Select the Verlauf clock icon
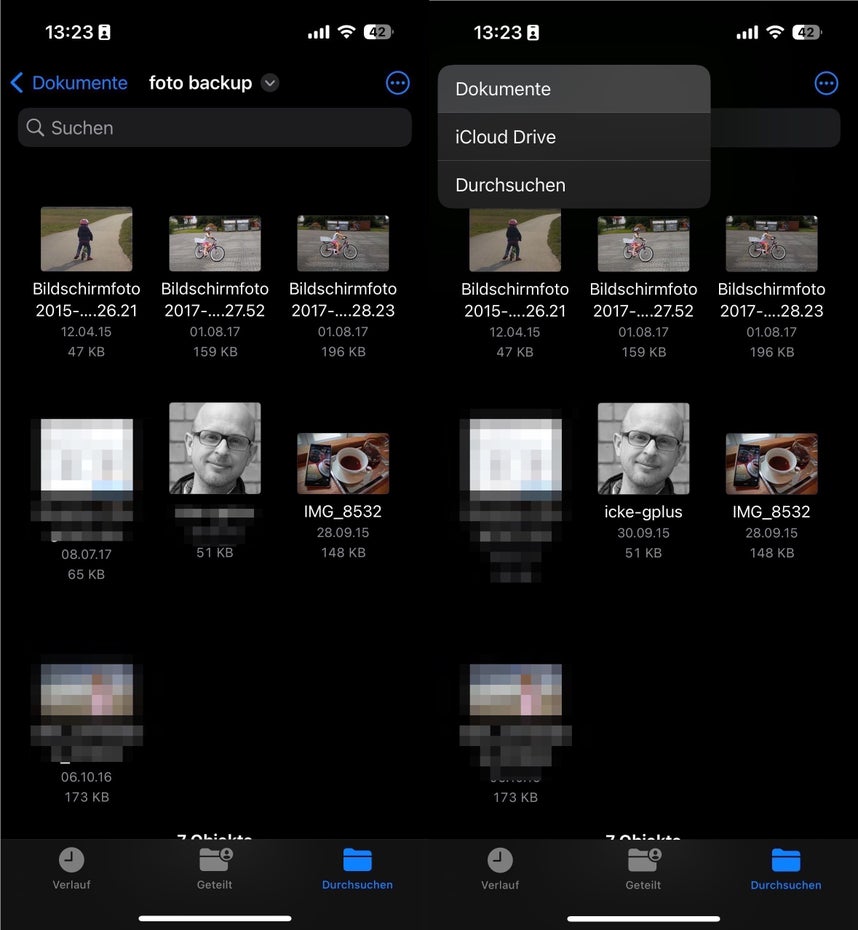The height and width of the screenshot is (930, 858). tap(71, 860)
